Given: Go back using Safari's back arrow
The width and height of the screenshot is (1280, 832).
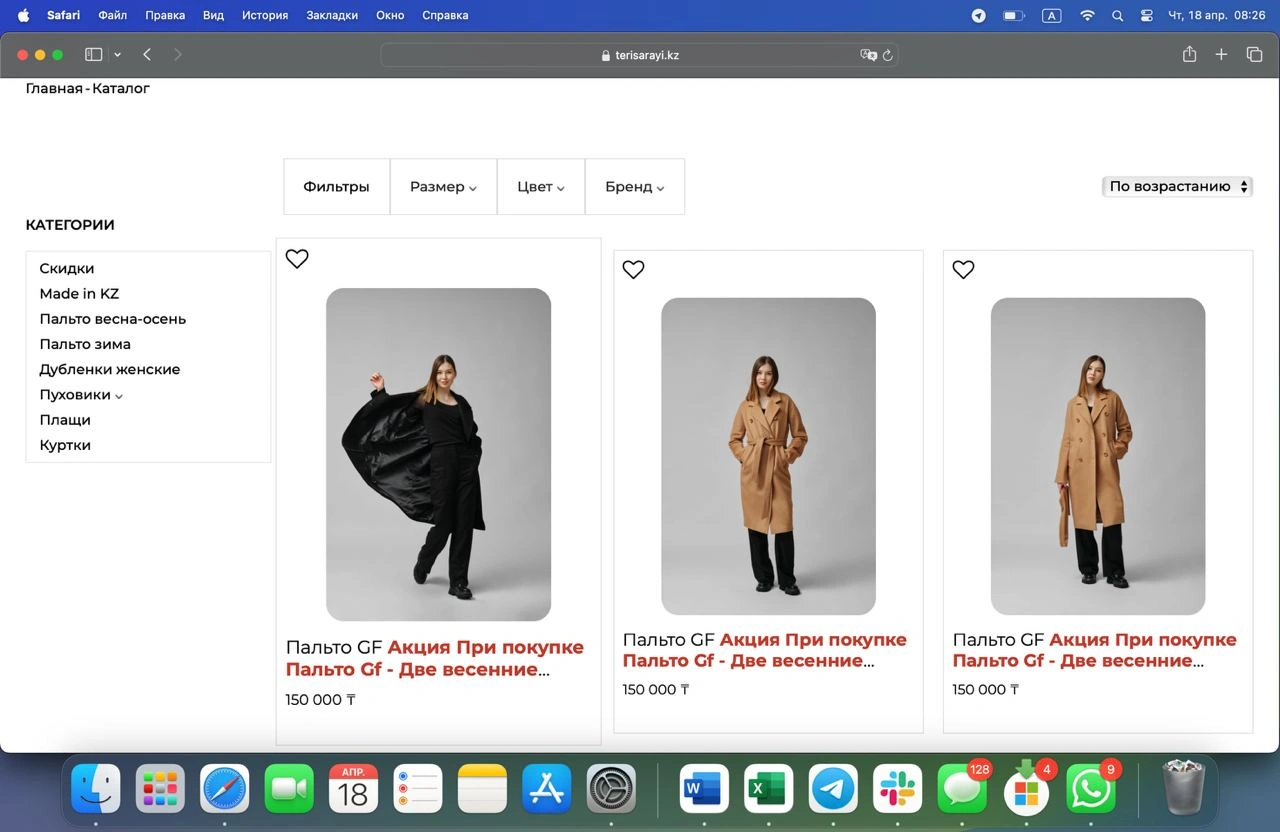Looking at the screenshot, I should (147, 55).
